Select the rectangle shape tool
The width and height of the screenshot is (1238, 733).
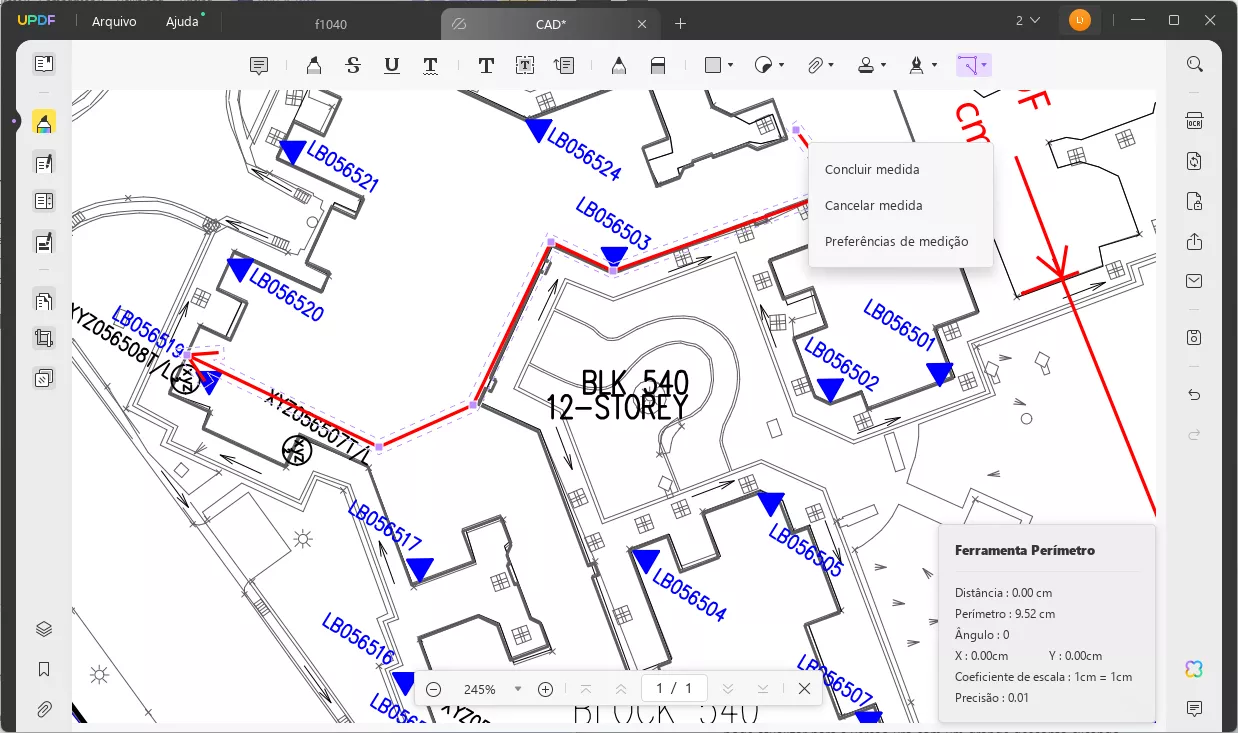point(713,65)
